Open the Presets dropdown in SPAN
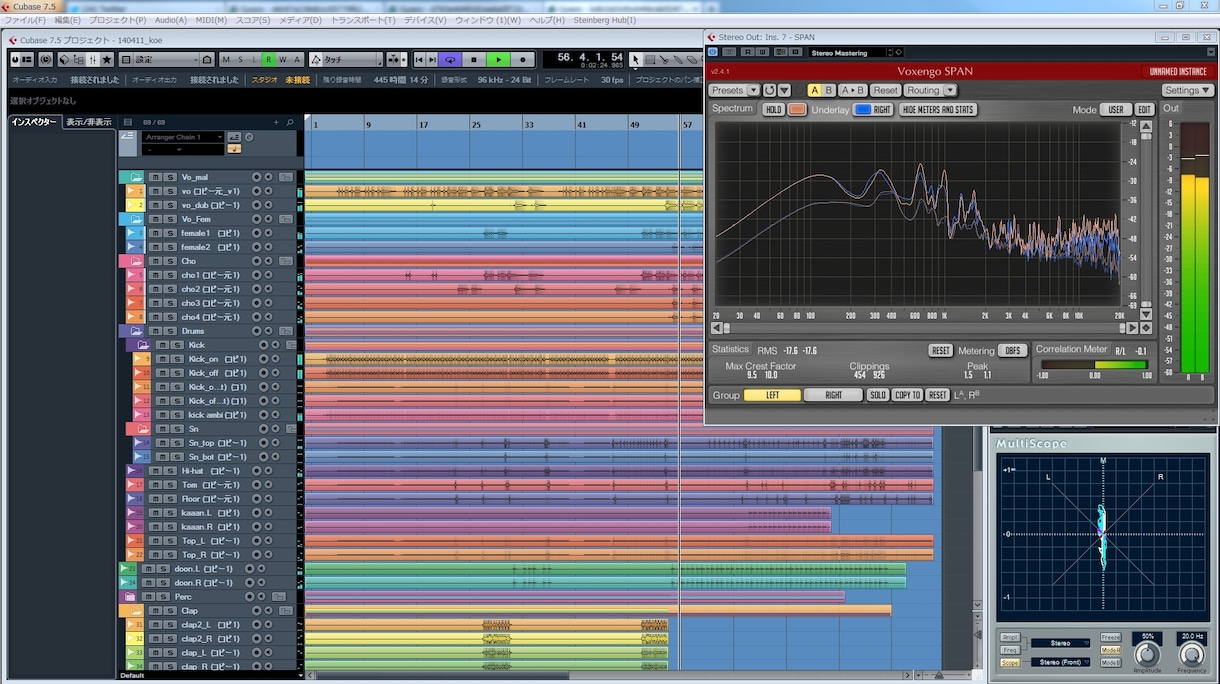The width and height of the screenshot is (1220, 684). [735, 90]
